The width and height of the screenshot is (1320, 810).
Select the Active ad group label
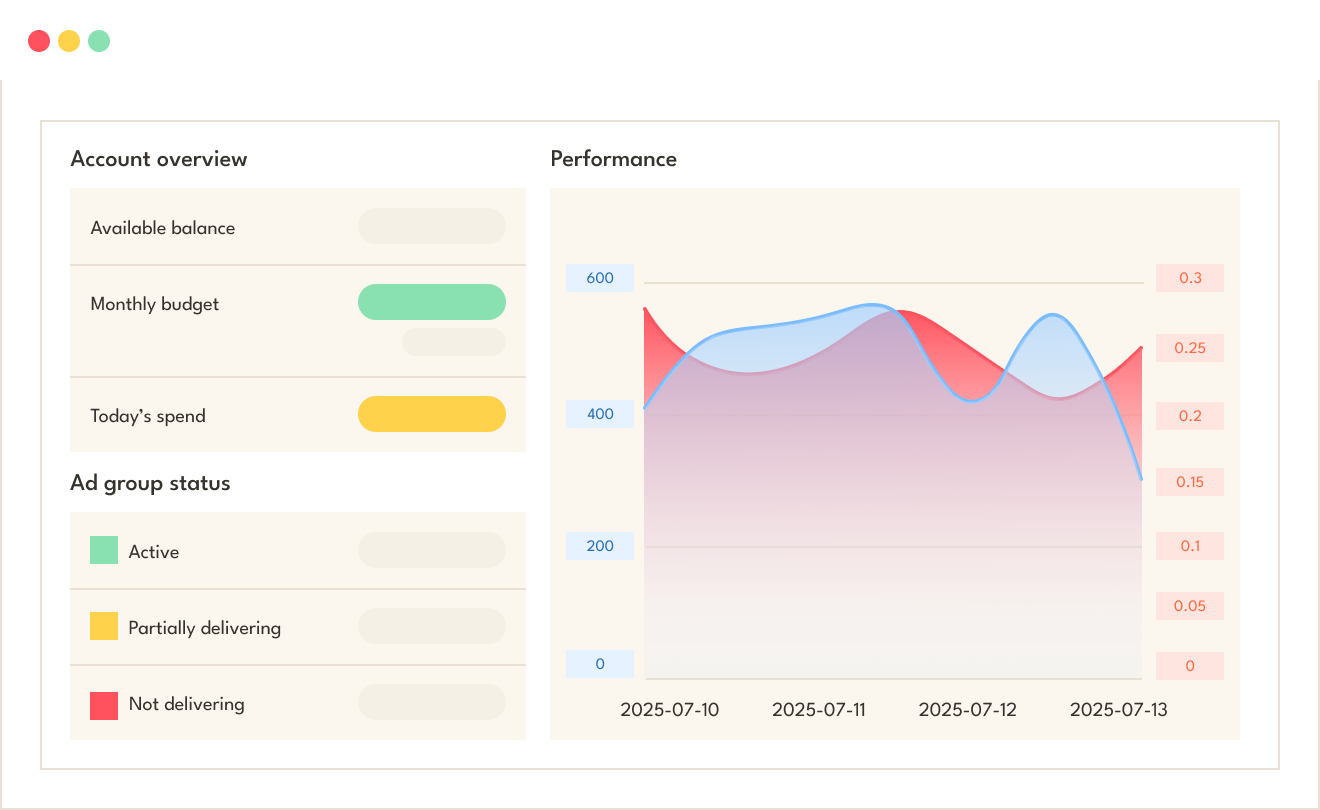pos(154,552)
